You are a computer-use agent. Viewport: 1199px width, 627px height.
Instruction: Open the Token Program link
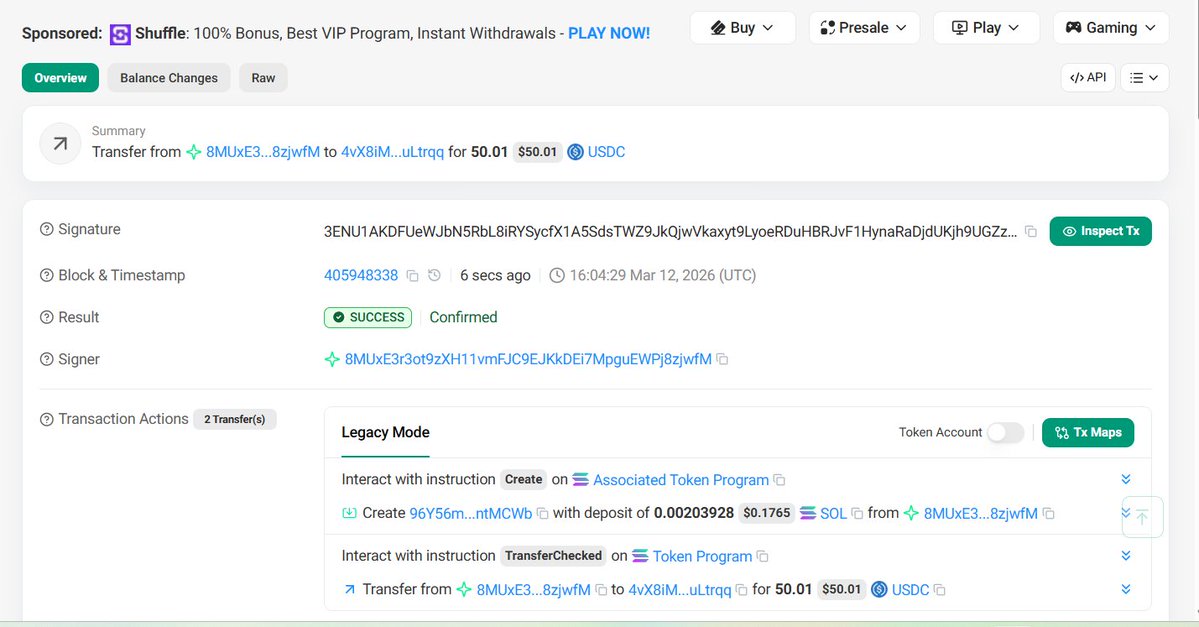tap(702, 557)
